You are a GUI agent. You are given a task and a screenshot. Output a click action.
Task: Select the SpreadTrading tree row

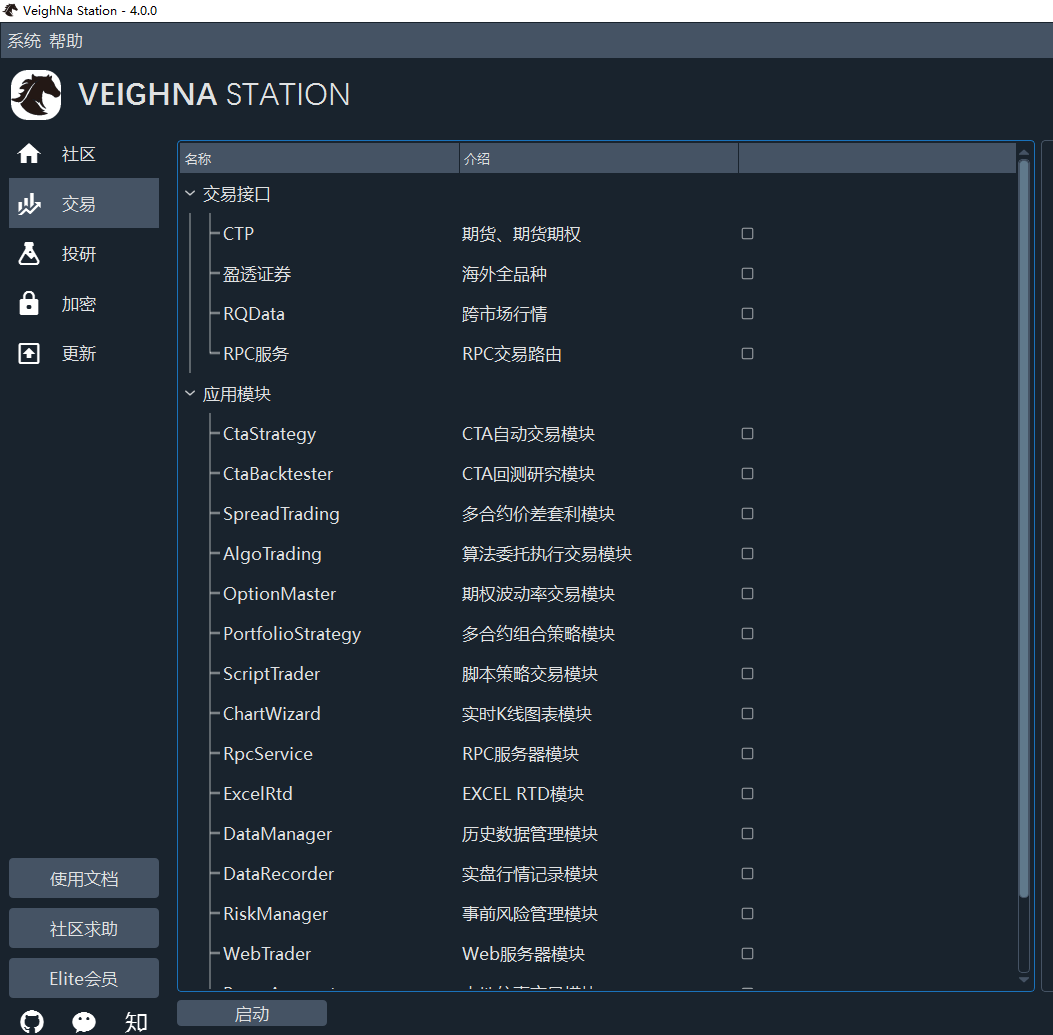click(598, 513)
